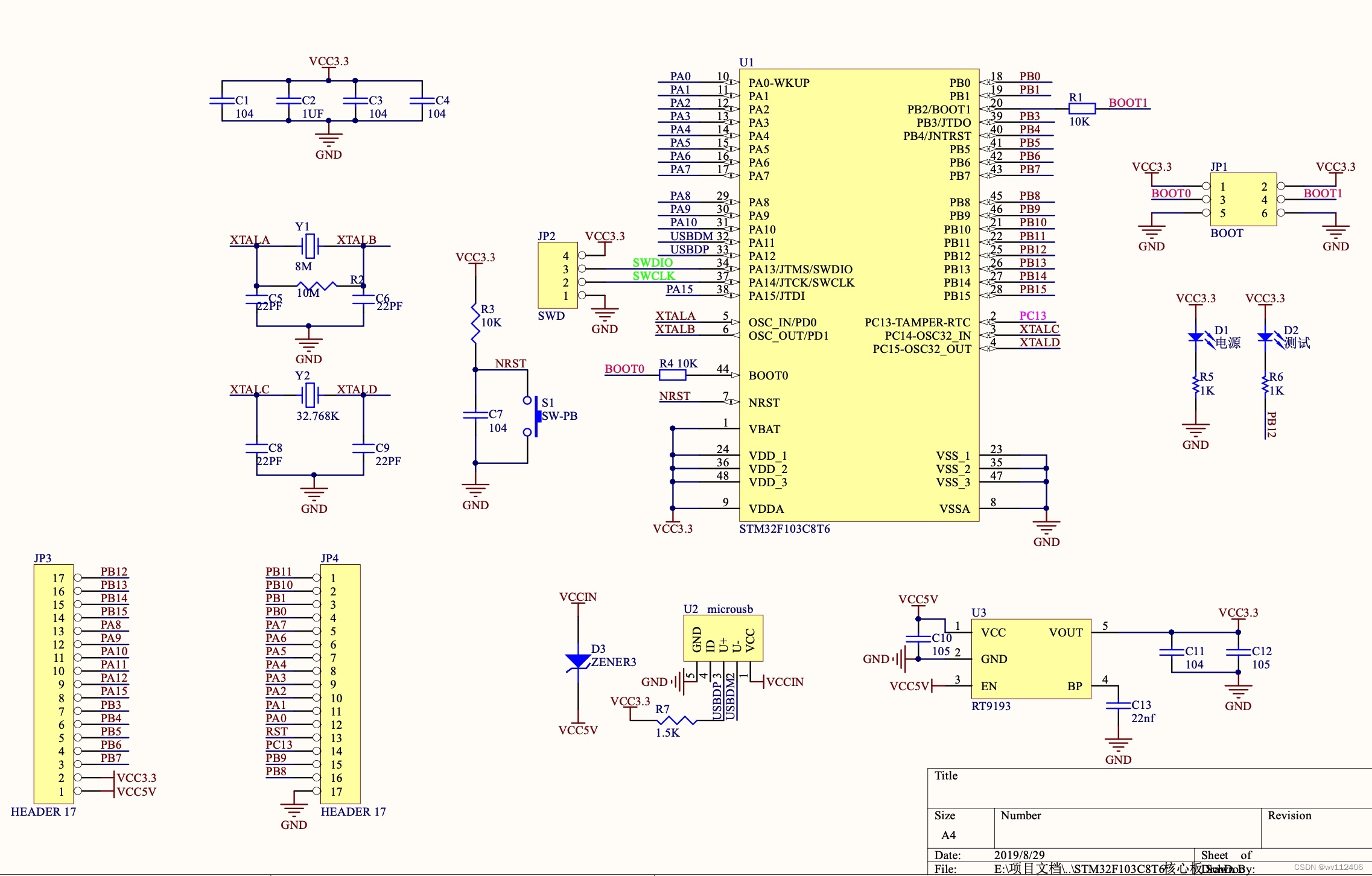Select the U2 microusb connector block

pos(723,638)
